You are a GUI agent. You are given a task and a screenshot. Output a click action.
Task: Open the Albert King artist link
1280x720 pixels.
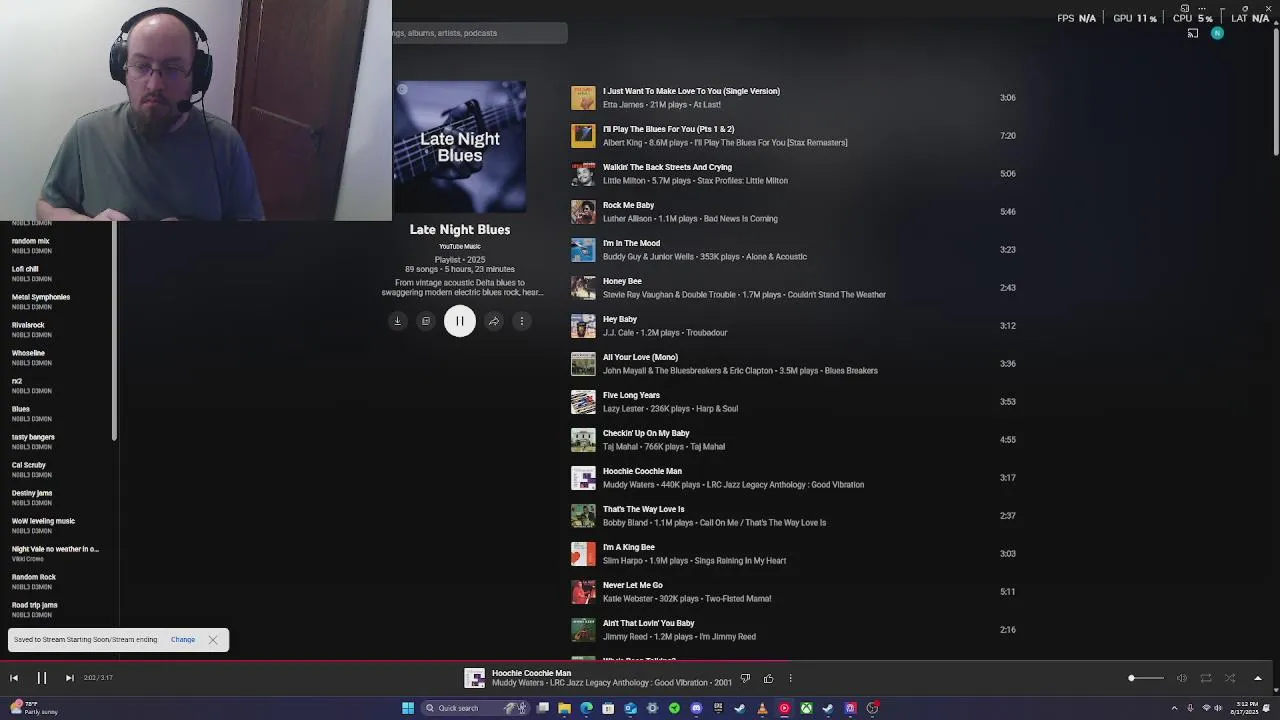tap(622, 143)
